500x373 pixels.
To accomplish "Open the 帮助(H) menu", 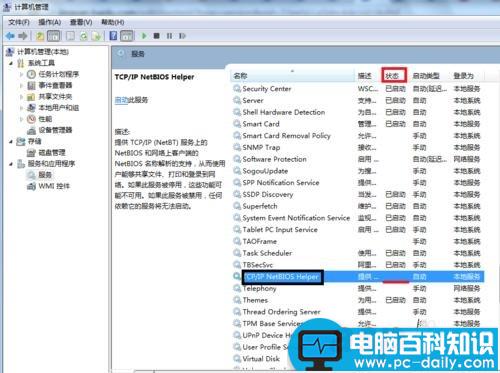I will pyautogui.click(x=113, y=22).
